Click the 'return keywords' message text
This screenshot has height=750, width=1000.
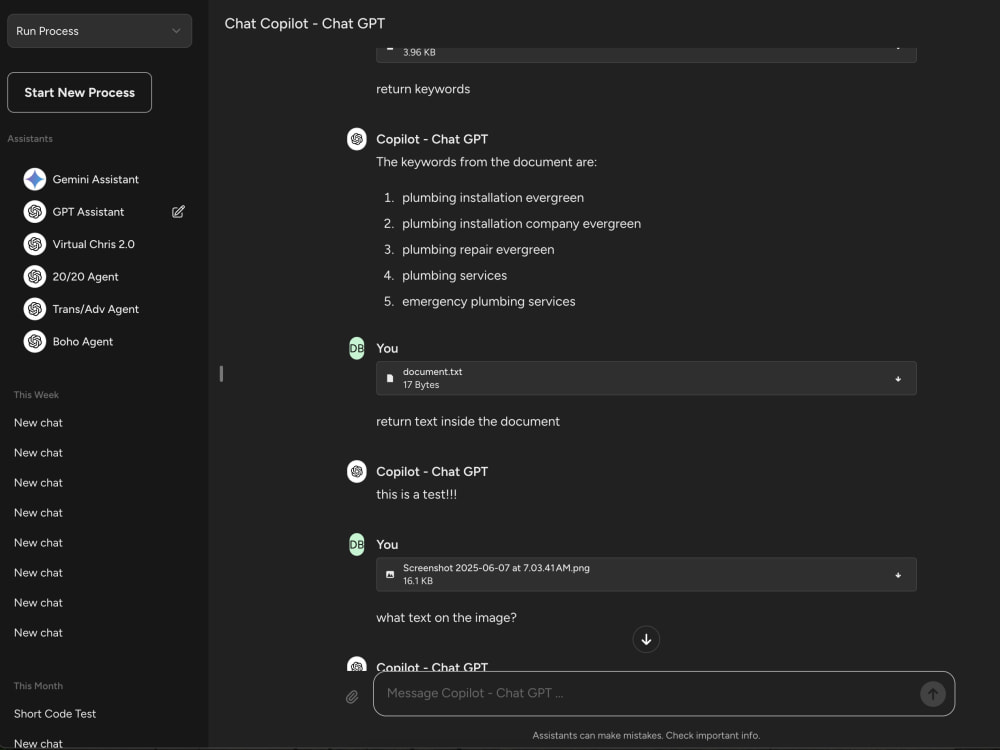click(x=423, y=89)
